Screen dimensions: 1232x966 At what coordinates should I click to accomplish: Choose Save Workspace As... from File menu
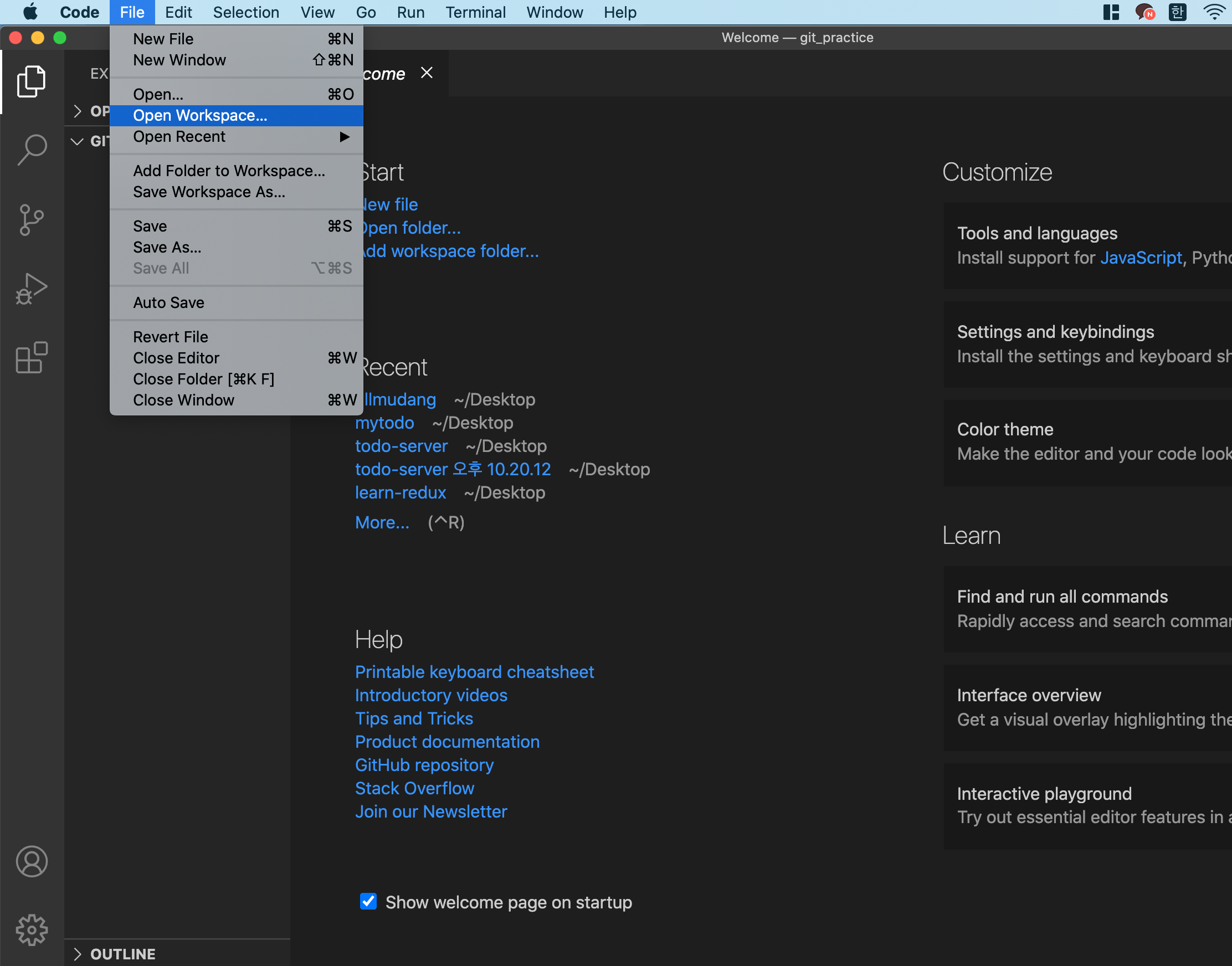[209, 192]
